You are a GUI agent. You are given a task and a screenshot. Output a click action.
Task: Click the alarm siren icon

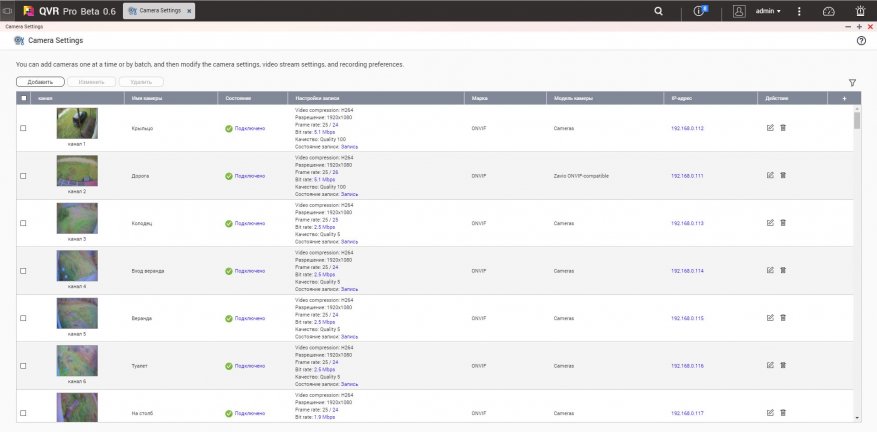pos(860,11)
